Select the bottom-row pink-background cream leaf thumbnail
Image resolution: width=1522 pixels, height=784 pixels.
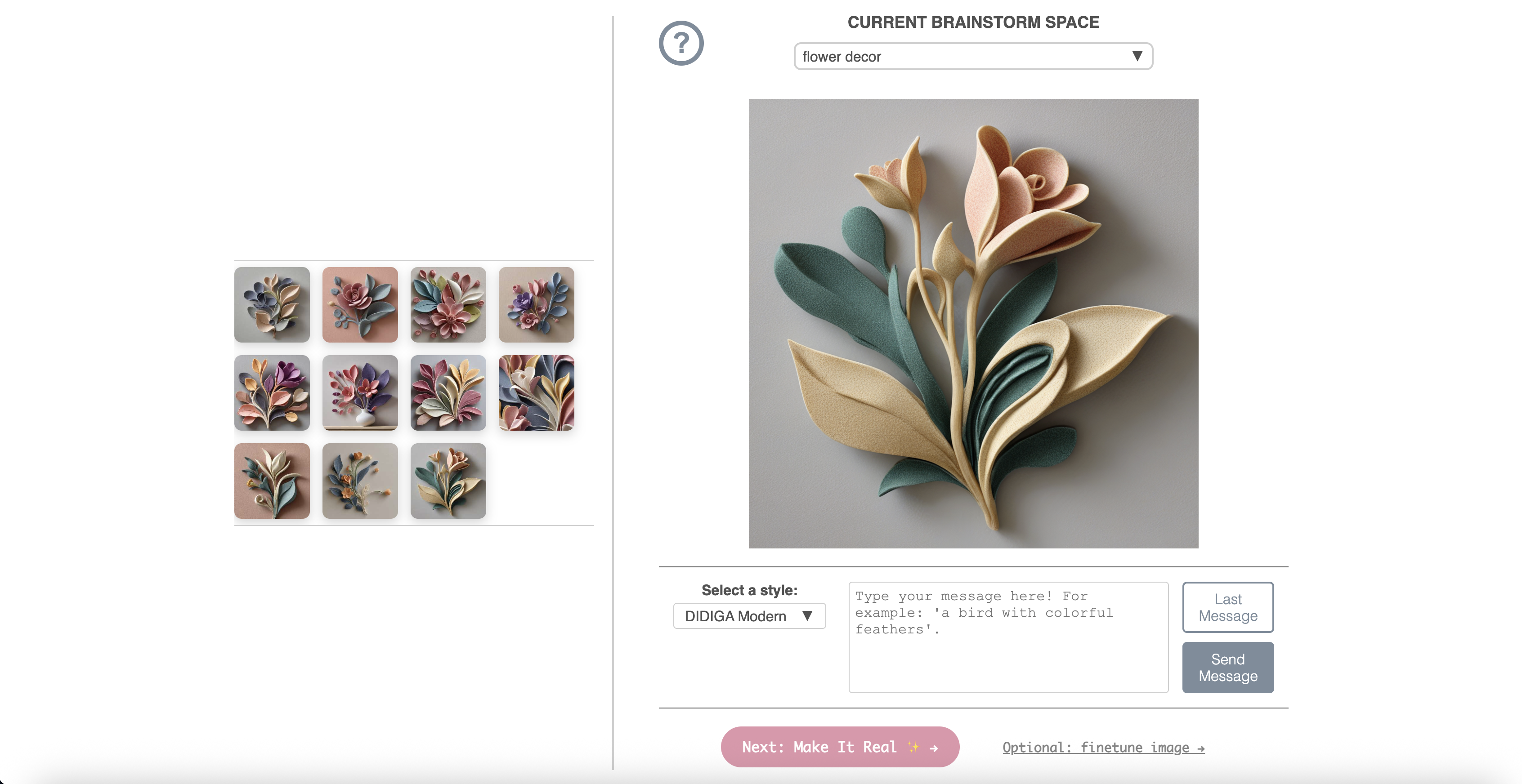(272, 481)
